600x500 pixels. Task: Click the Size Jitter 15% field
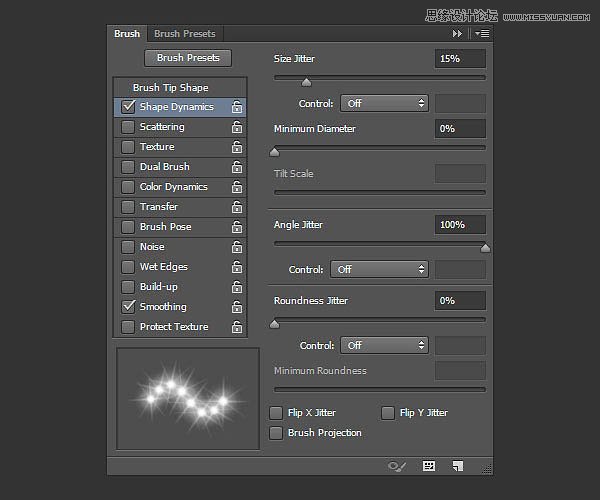(x=460, y=59)
